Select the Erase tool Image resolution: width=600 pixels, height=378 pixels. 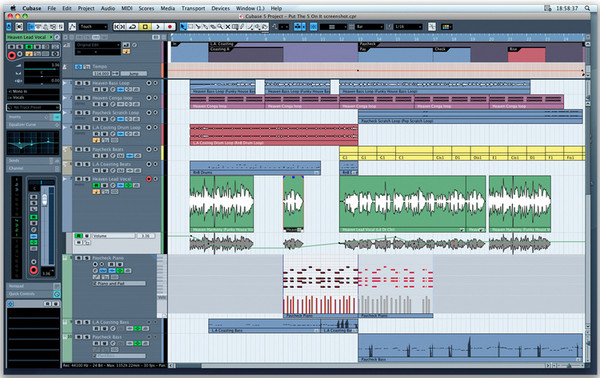(212, 27)
